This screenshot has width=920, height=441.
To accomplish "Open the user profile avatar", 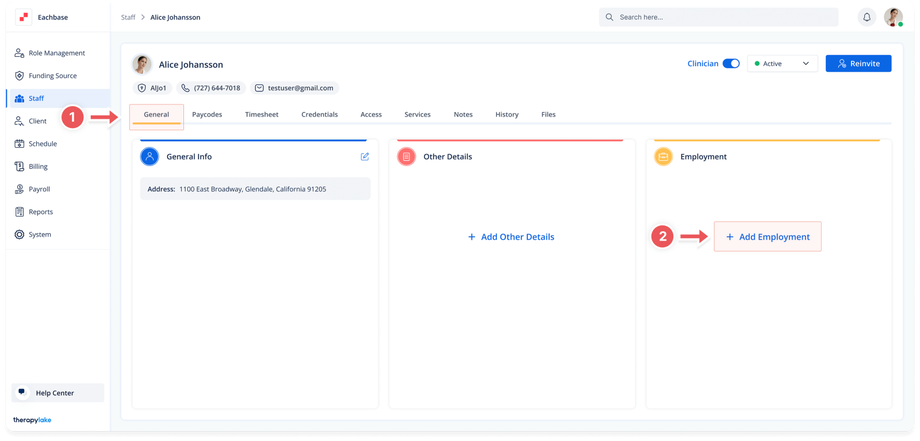I will tap(893, 17).
